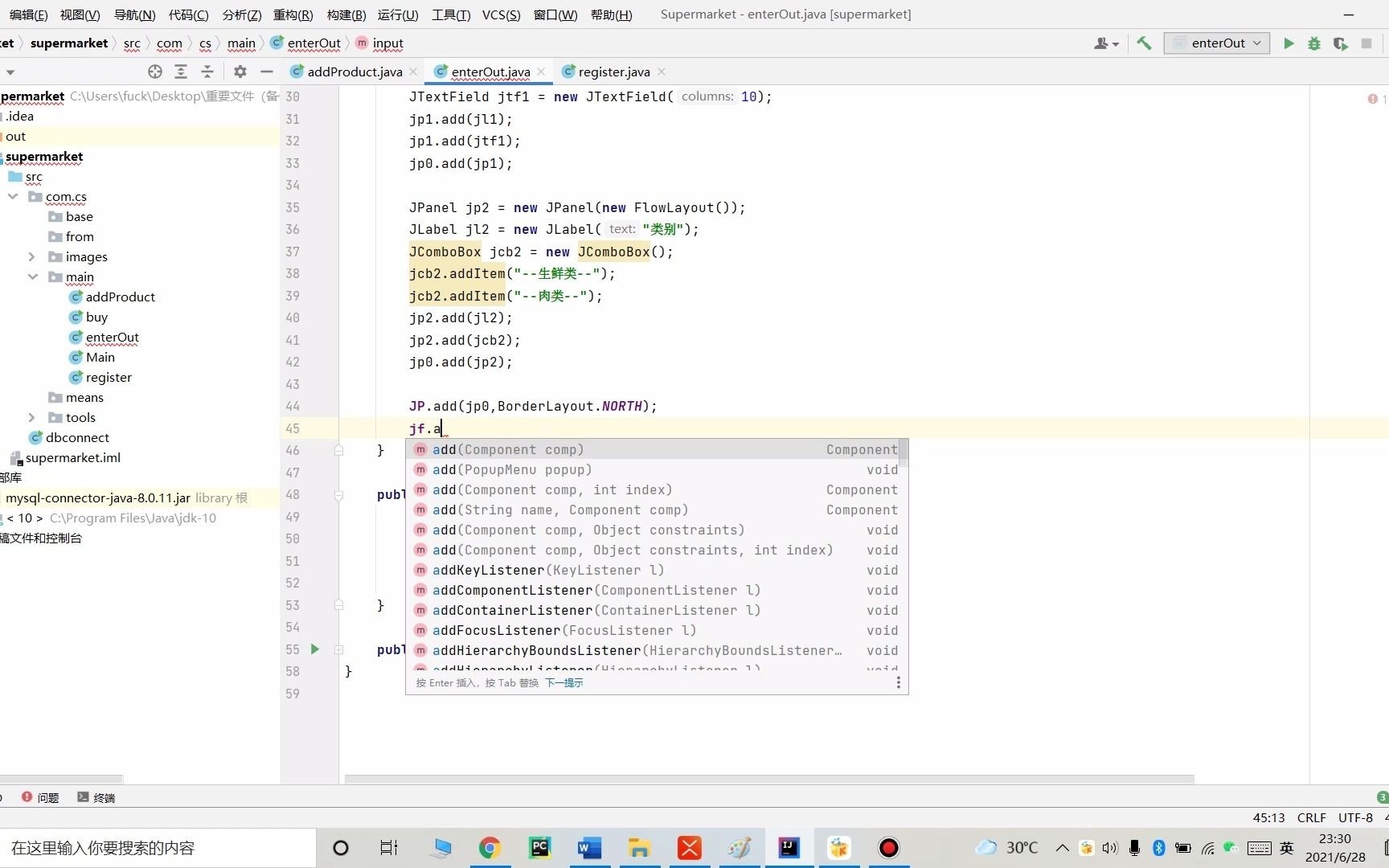Click the horizontal editor scrollbar
The image size is (1389, 868).
coord(769,779)
